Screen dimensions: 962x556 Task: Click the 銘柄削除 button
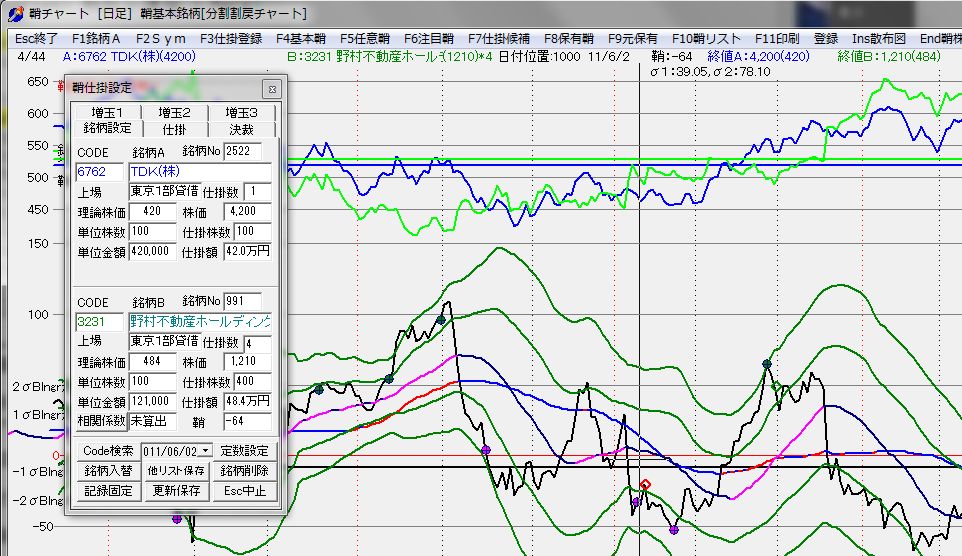coord(244,471)
